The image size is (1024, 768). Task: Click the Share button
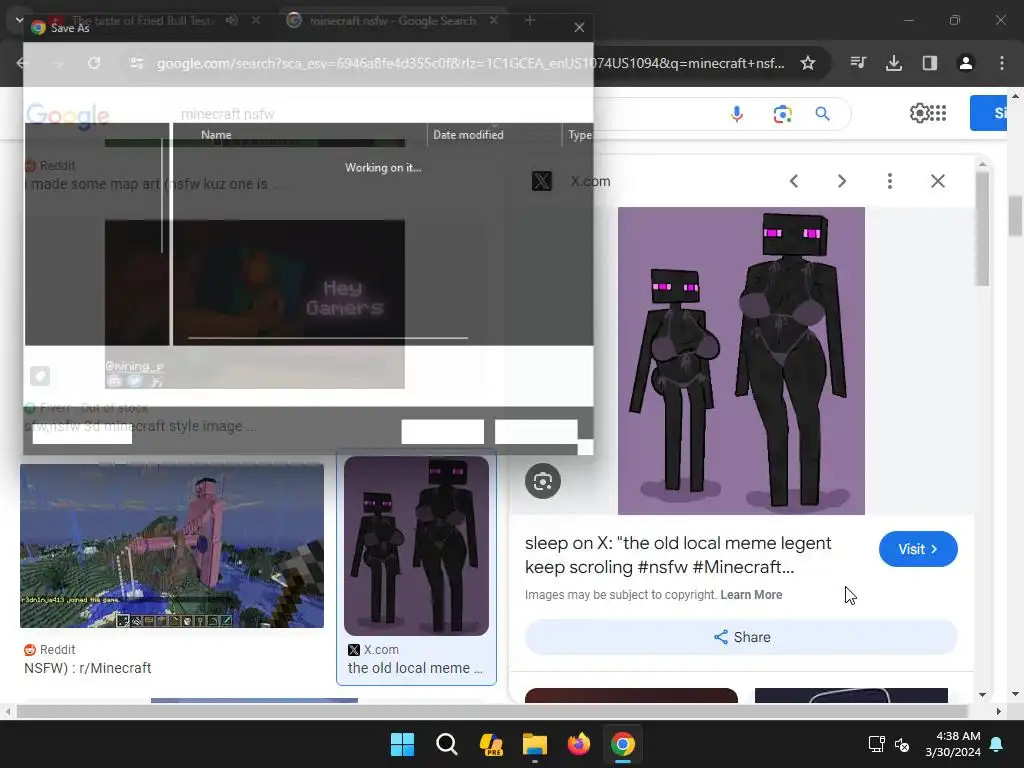(x=741, y=637)
